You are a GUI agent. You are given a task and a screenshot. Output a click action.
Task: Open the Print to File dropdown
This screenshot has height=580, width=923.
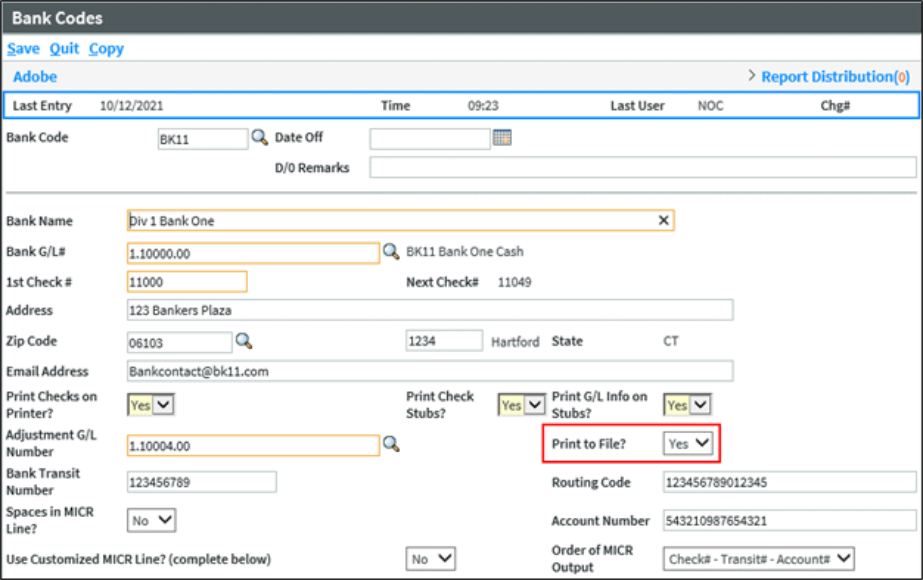[688, 443]
